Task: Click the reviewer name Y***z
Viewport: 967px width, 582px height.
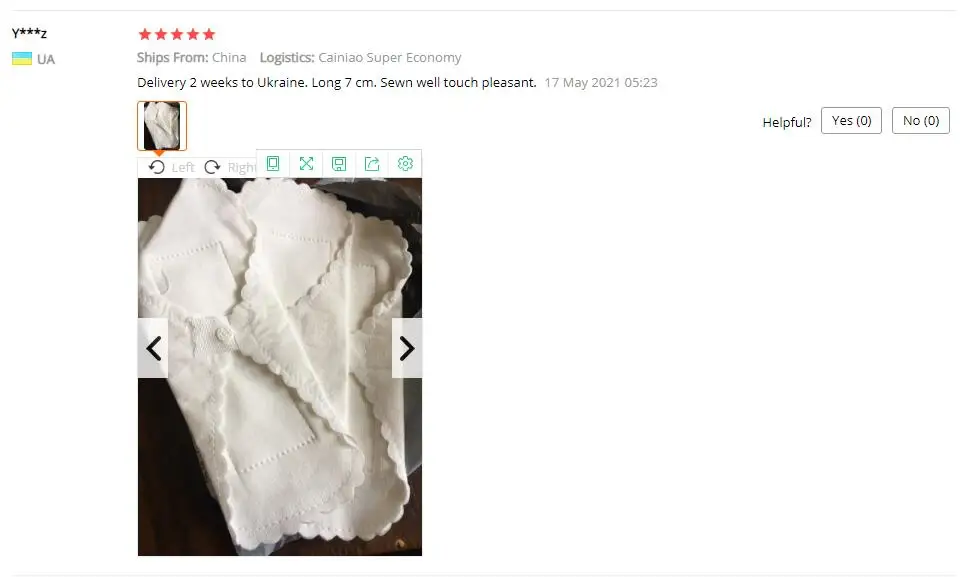Action: 29,33
